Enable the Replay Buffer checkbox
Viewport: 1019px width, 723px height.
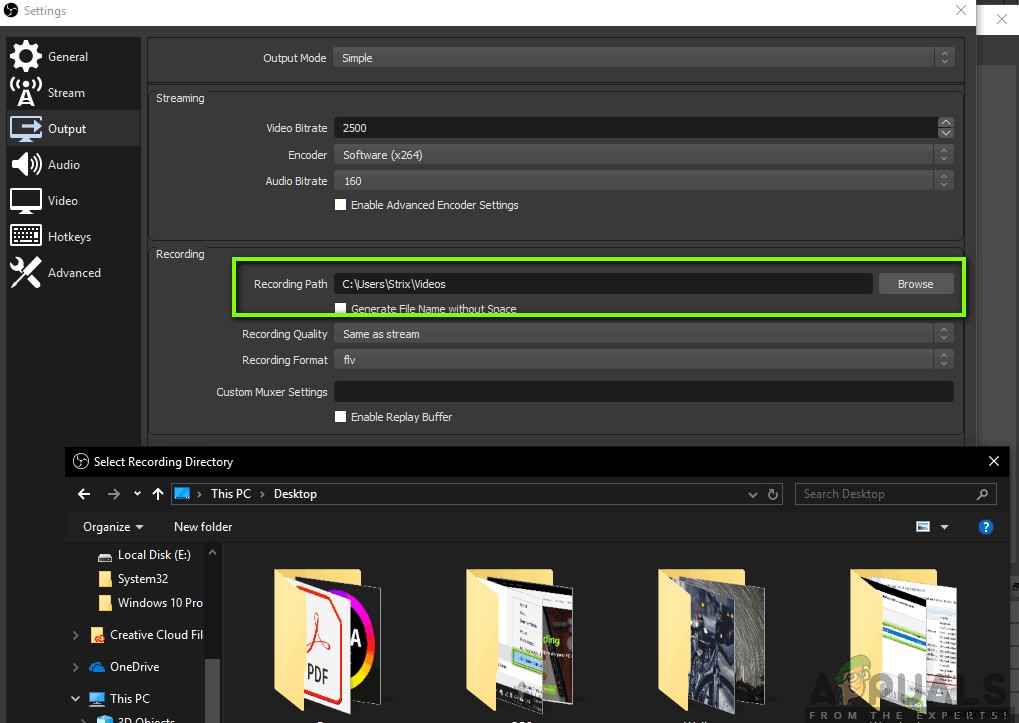point(340,417)
